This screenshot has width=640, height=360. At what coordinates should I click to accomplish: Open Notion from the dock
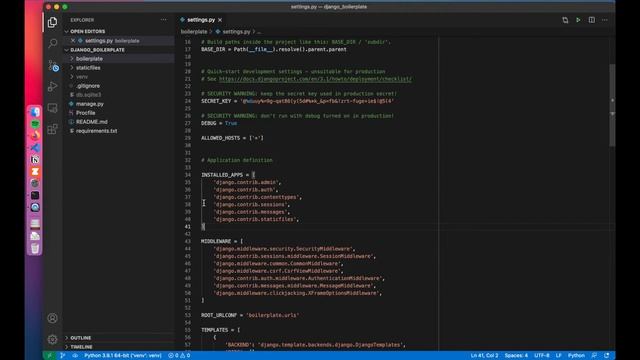pyautogui.click(x=35, y=160)
